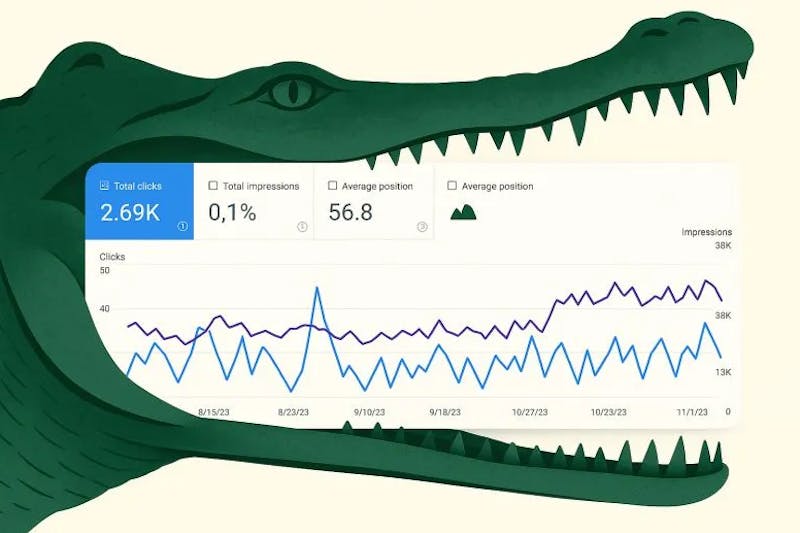
Task: Click the Impressions axis label
Action: point(707,232)
